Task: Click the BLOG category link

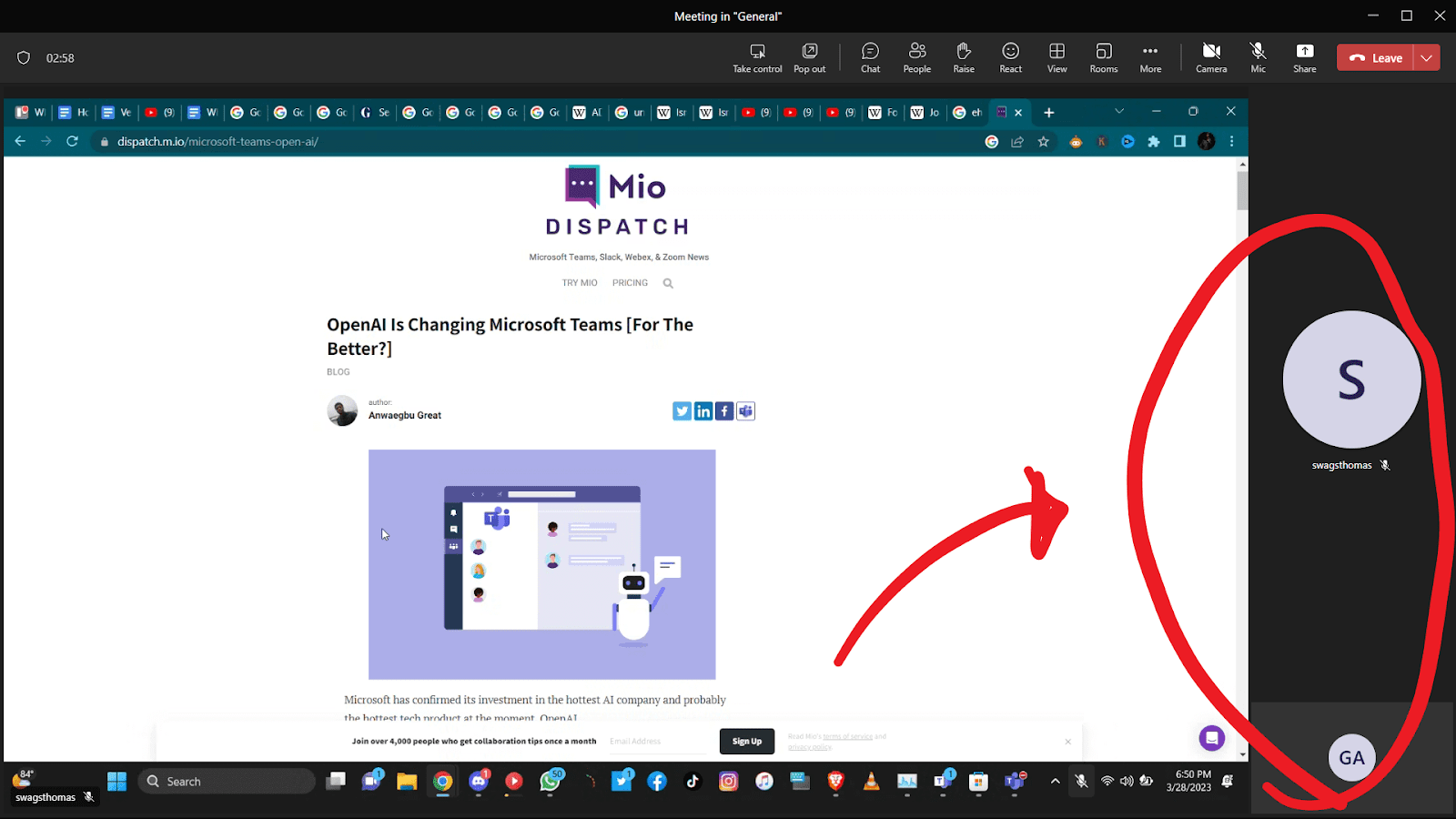Action: (x=339, y=372)
